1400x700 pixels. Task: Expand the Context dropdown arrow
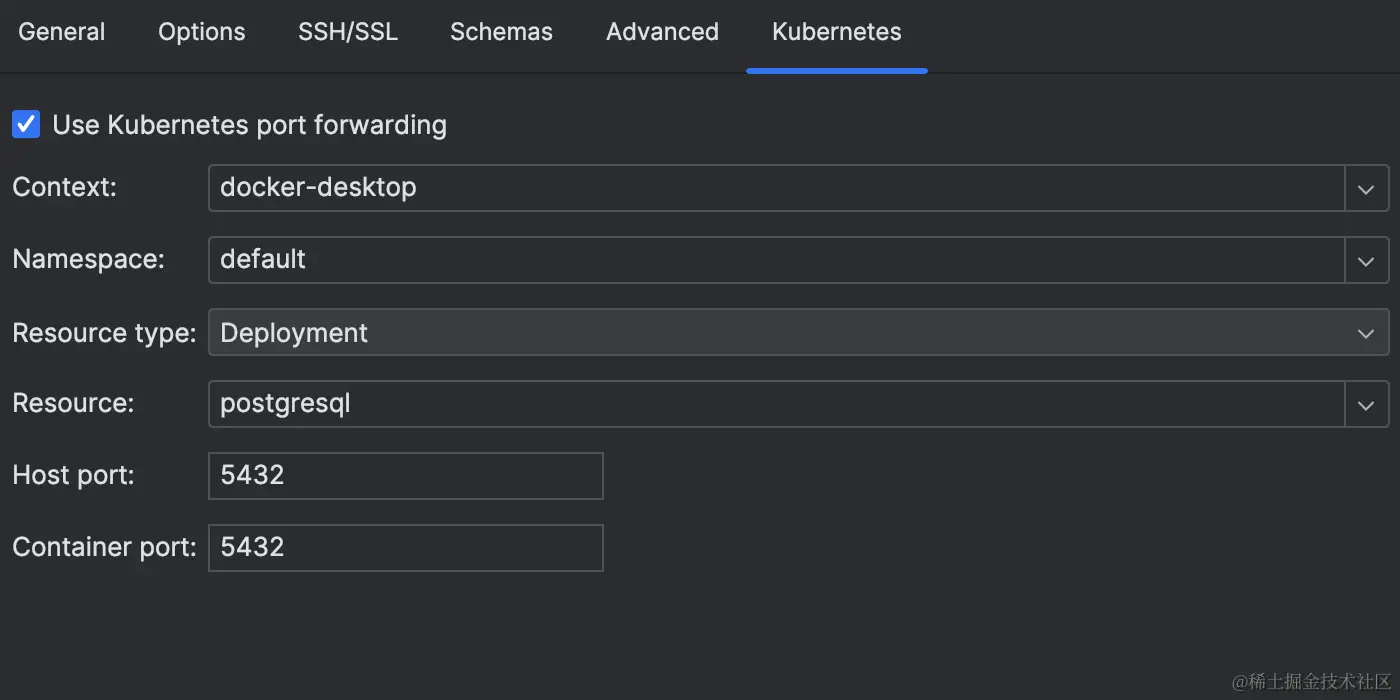(x=1366, y=188)
